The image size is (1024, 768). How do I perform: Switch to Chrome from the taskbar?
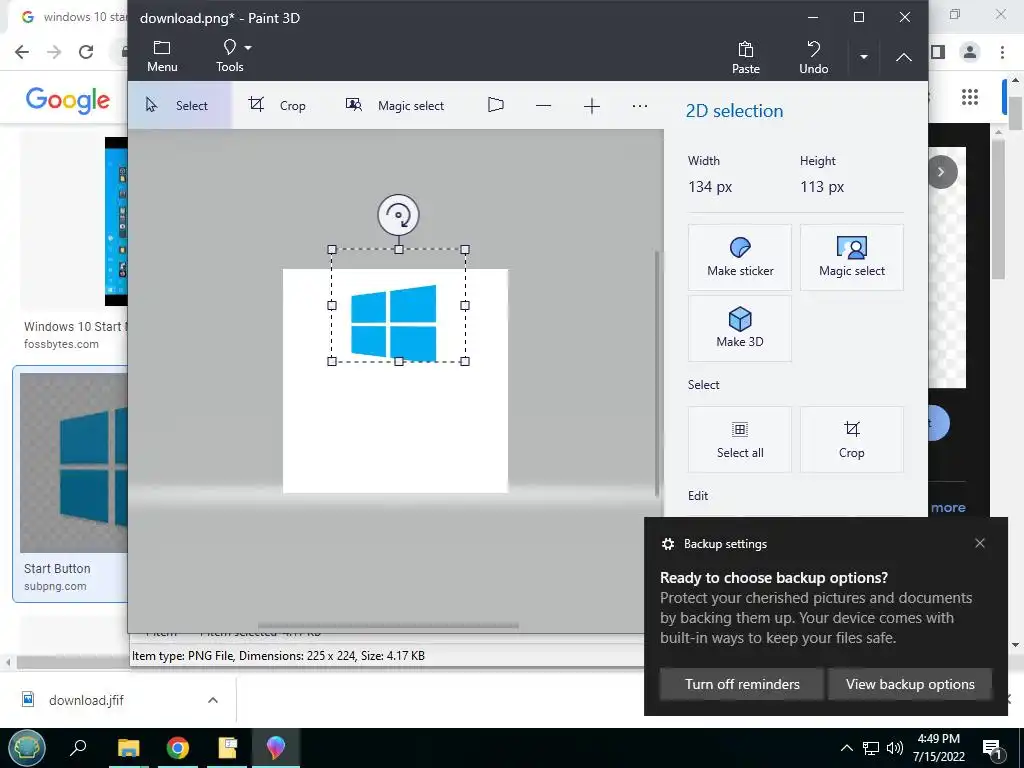(x=178, y=748)
